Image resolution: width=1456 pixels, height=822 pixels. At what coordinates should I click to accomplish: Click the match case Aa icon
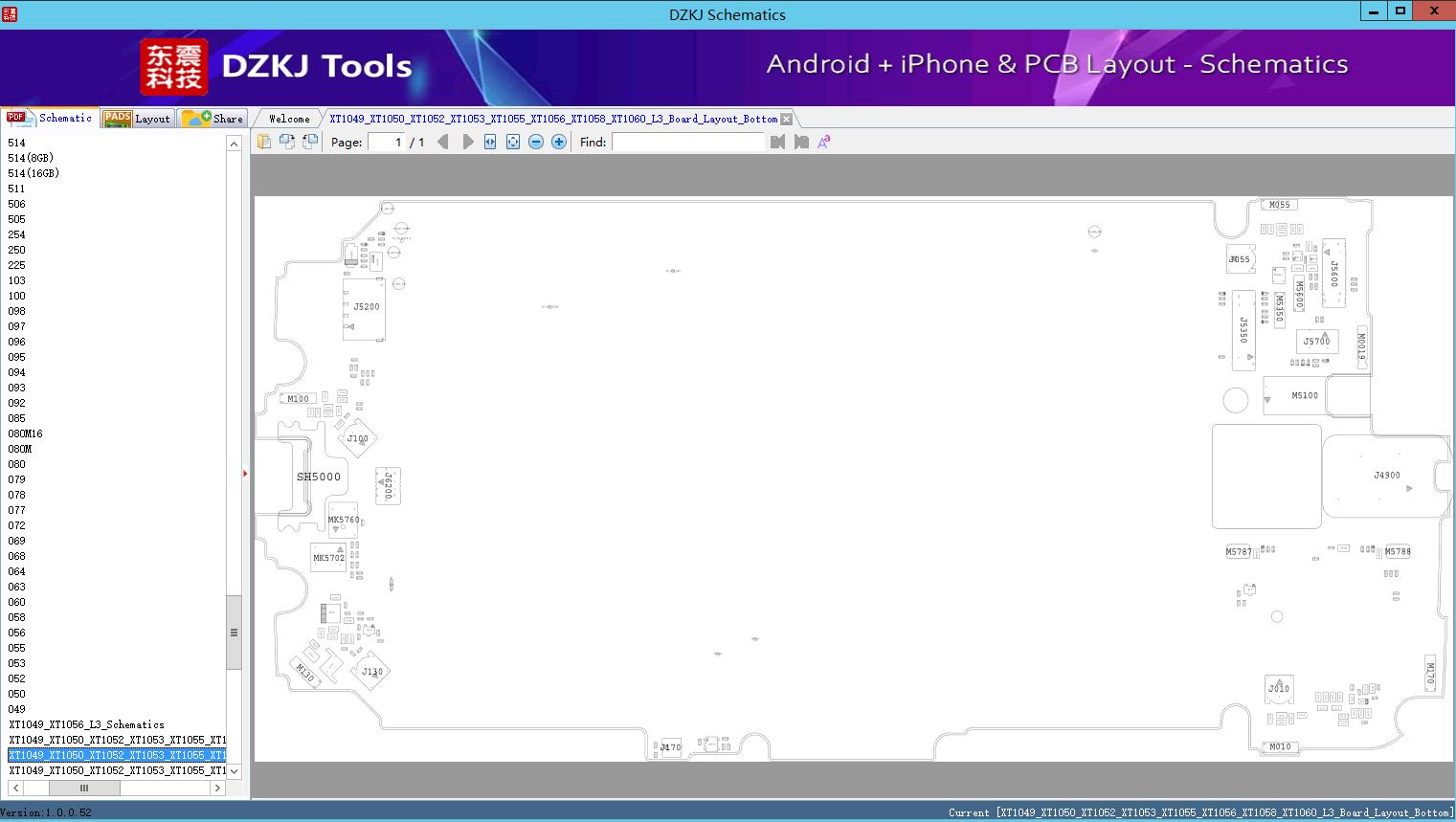click(824, 142)
